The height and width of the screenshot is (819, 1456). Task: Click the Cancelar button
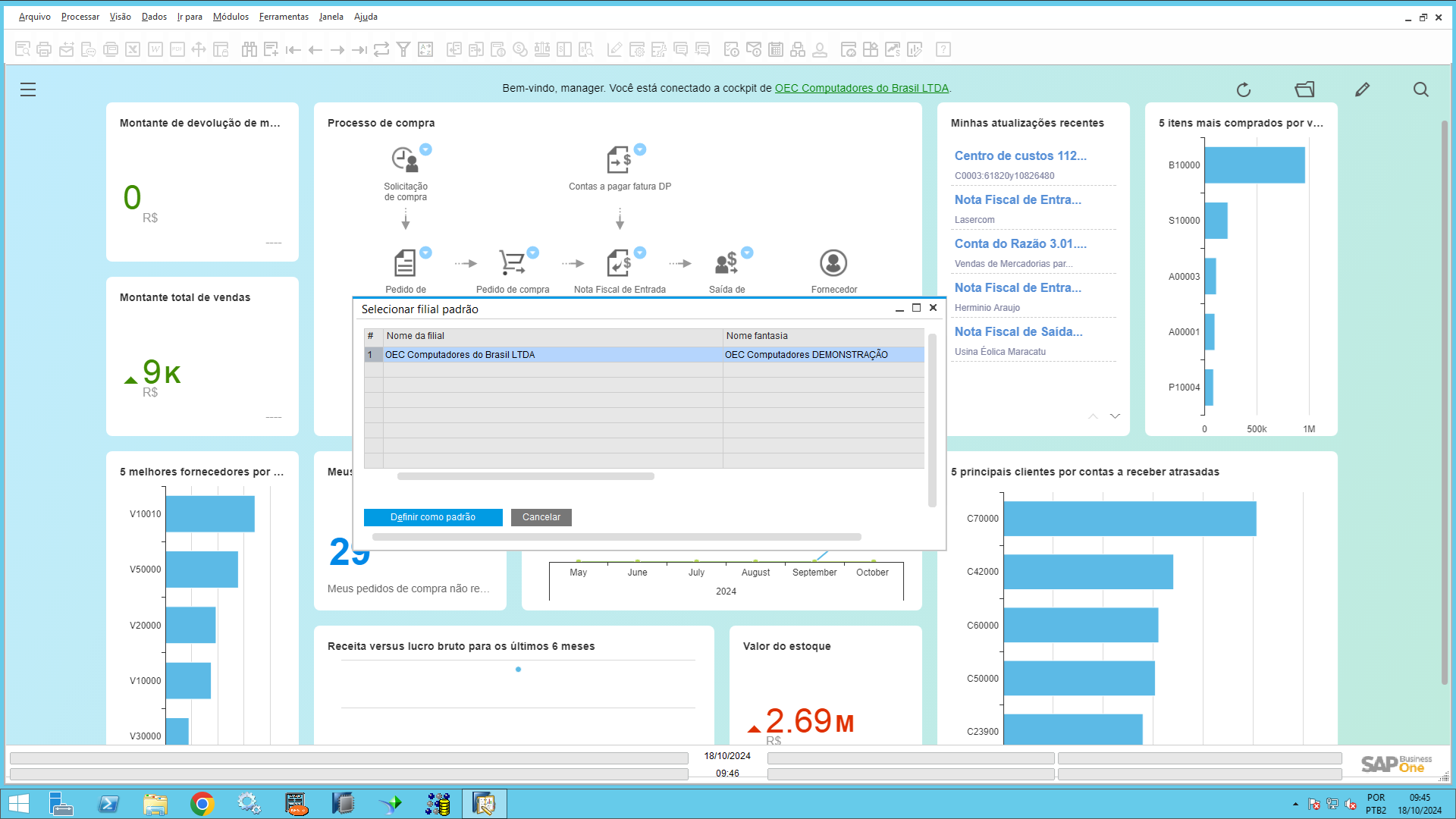541,517
